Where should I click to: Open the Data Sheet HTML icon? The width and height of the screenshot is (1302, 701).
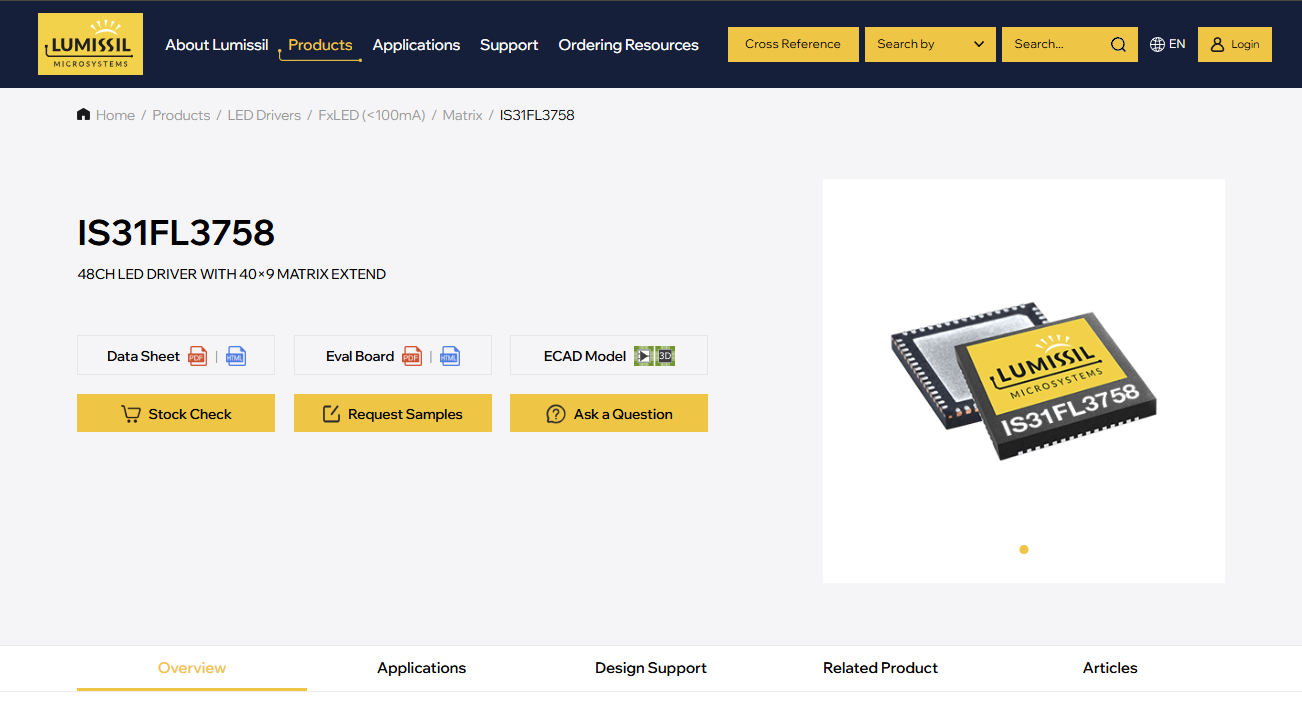[x=236, y=356]
